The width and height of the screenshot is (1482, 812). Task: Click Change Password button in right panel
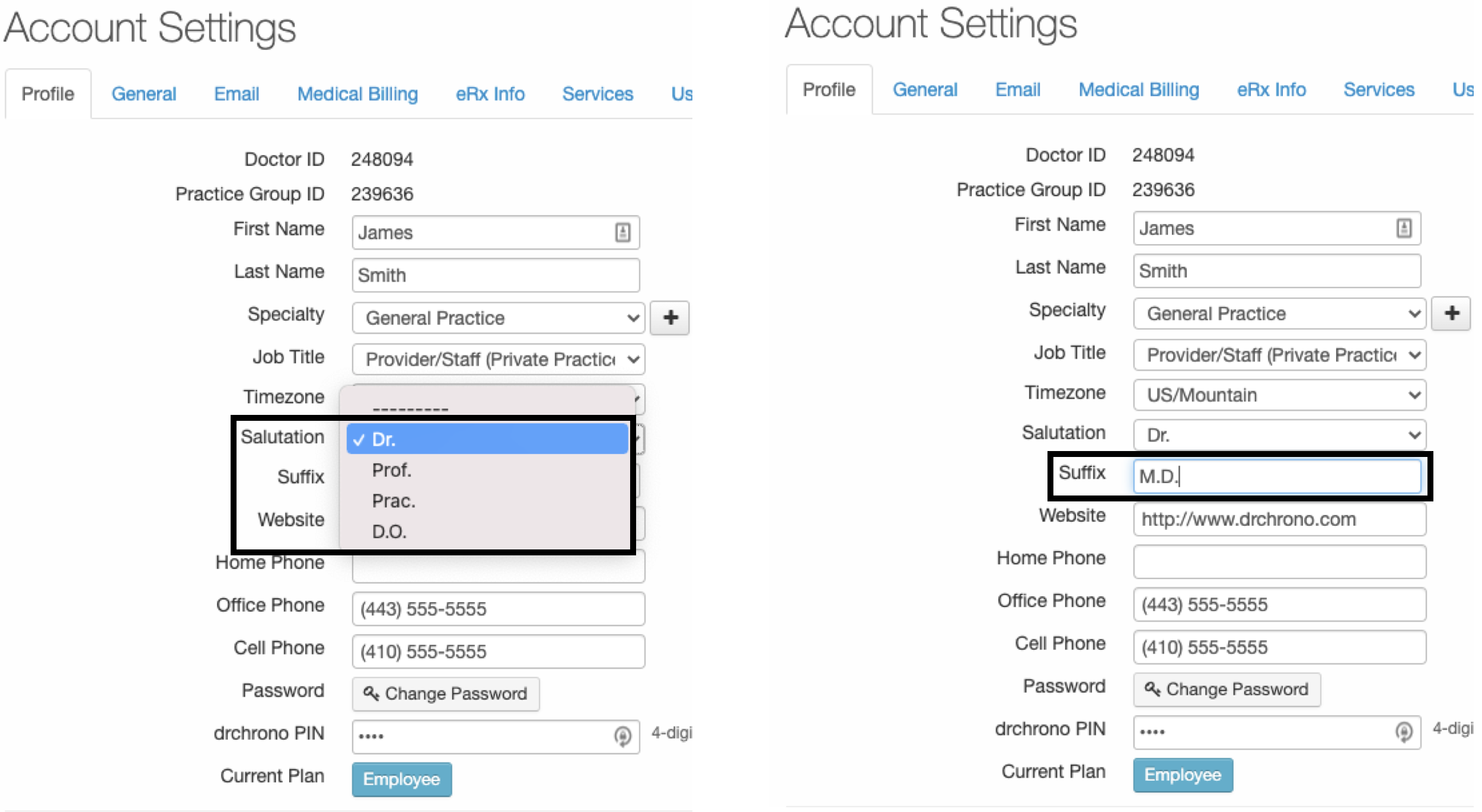point(1227,689)
